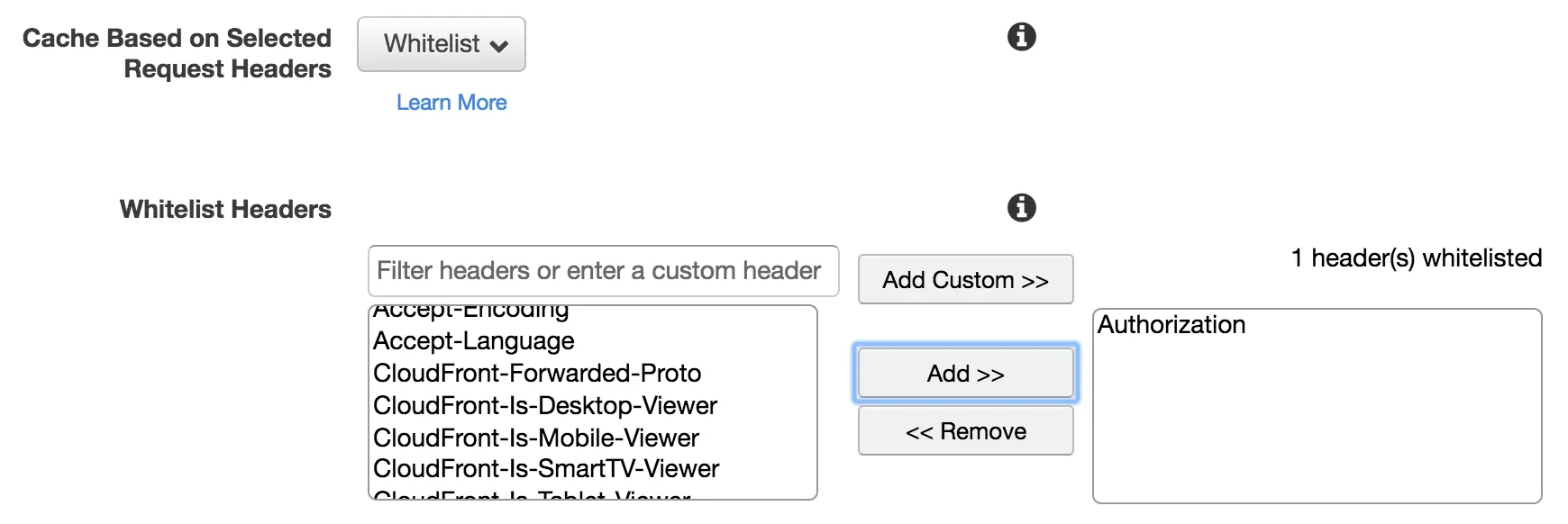Open the Whitelist dropdown menu

(x=442, y=44)
